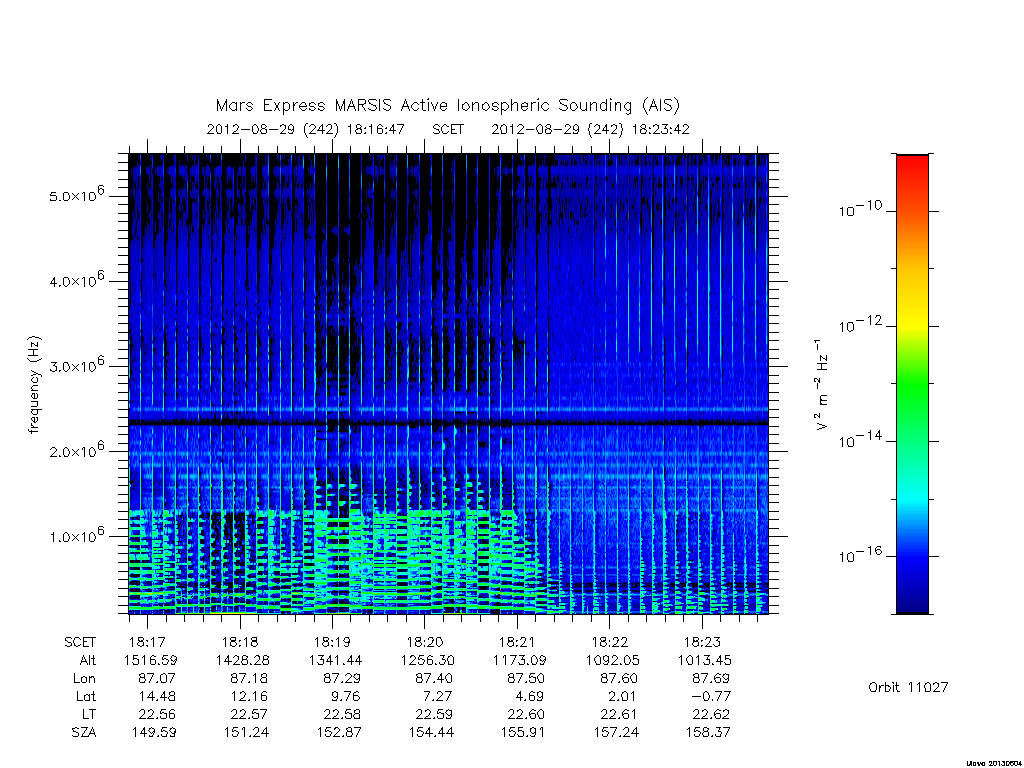Click the "SCET" row label below the plot
The height and width of the screenshot is (768, 1024).
pos(80,642)
